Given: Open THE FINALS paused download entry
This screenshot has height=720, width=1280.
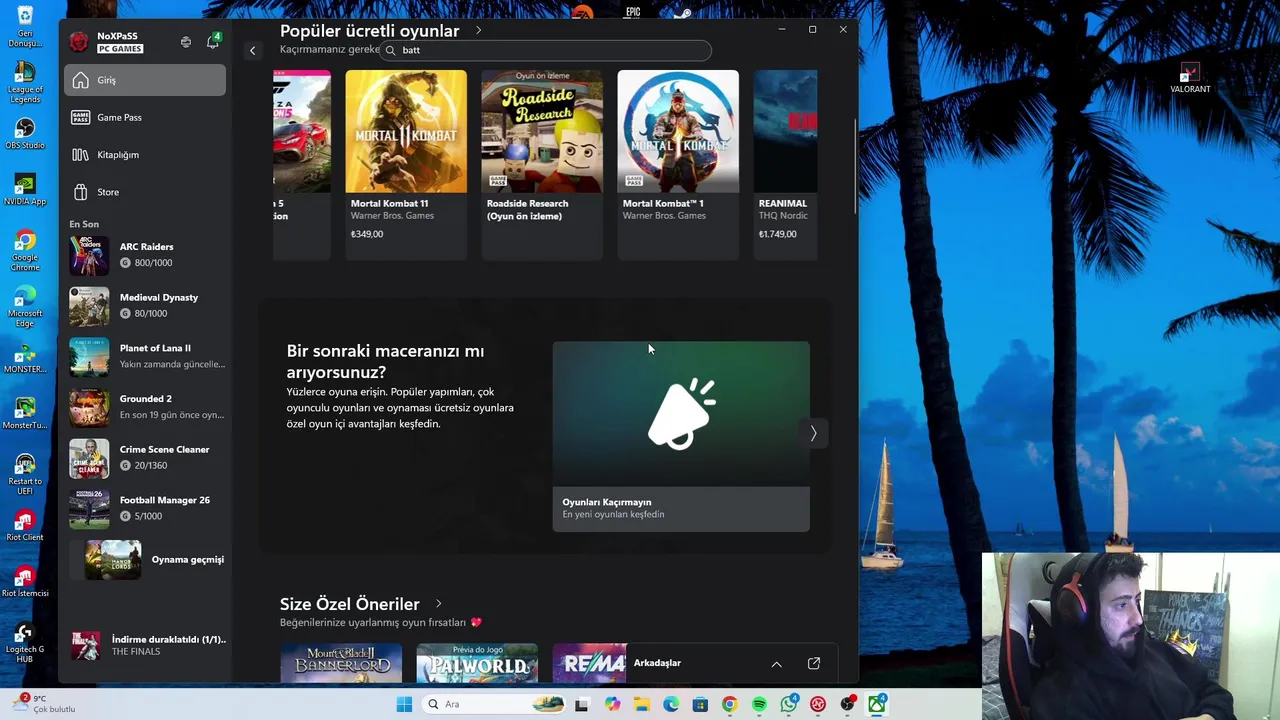Looking at the screenshot, I should pyautogui.click(x=147, y=645).
